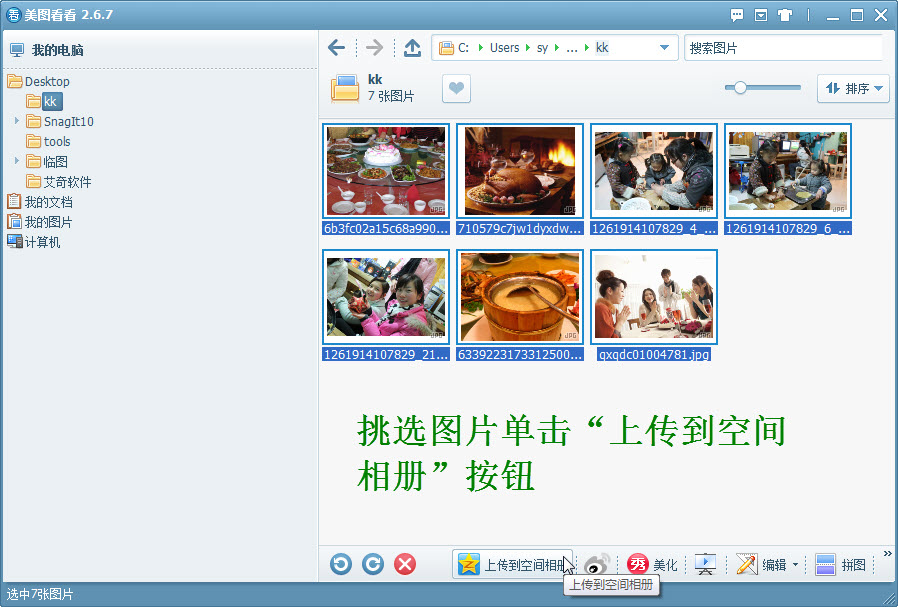
Task: Click 我的电脑 header
Action: point(47,50)
